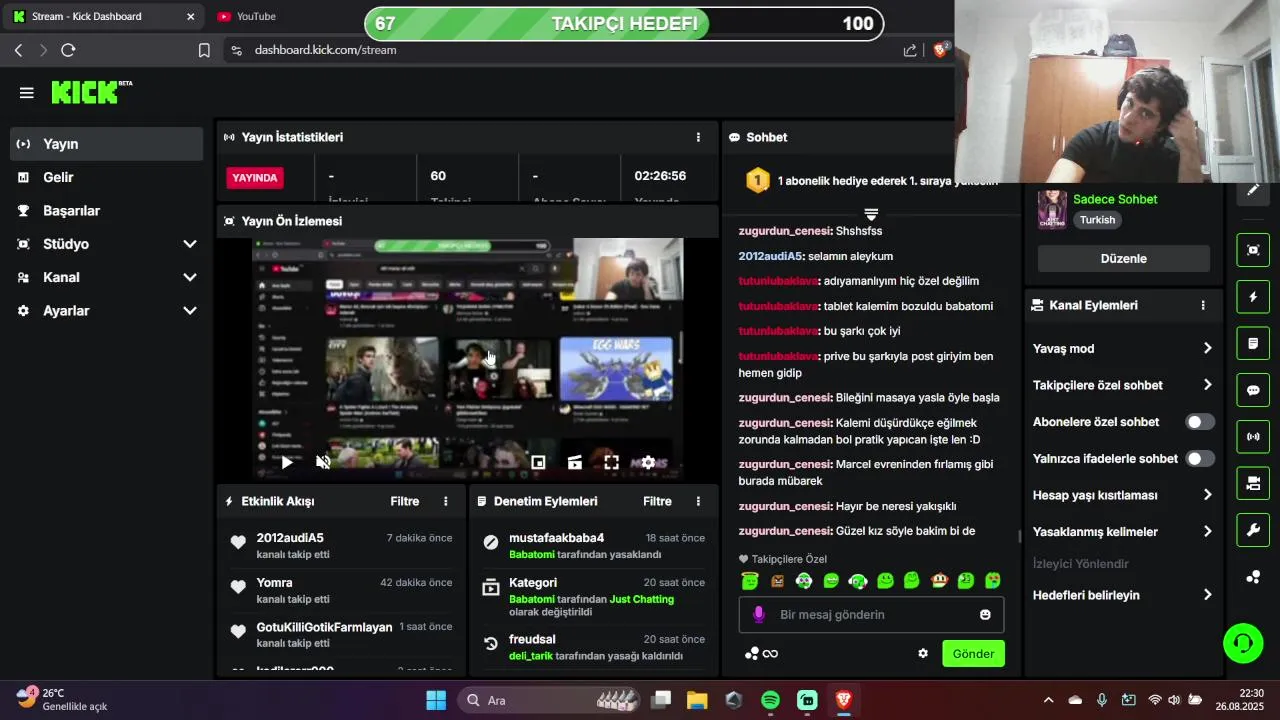The width and height of the screenshot is (1280, 720).
Task: Click the Turkish language tag
Action: pyautogui.click(x=1097, y=220)
